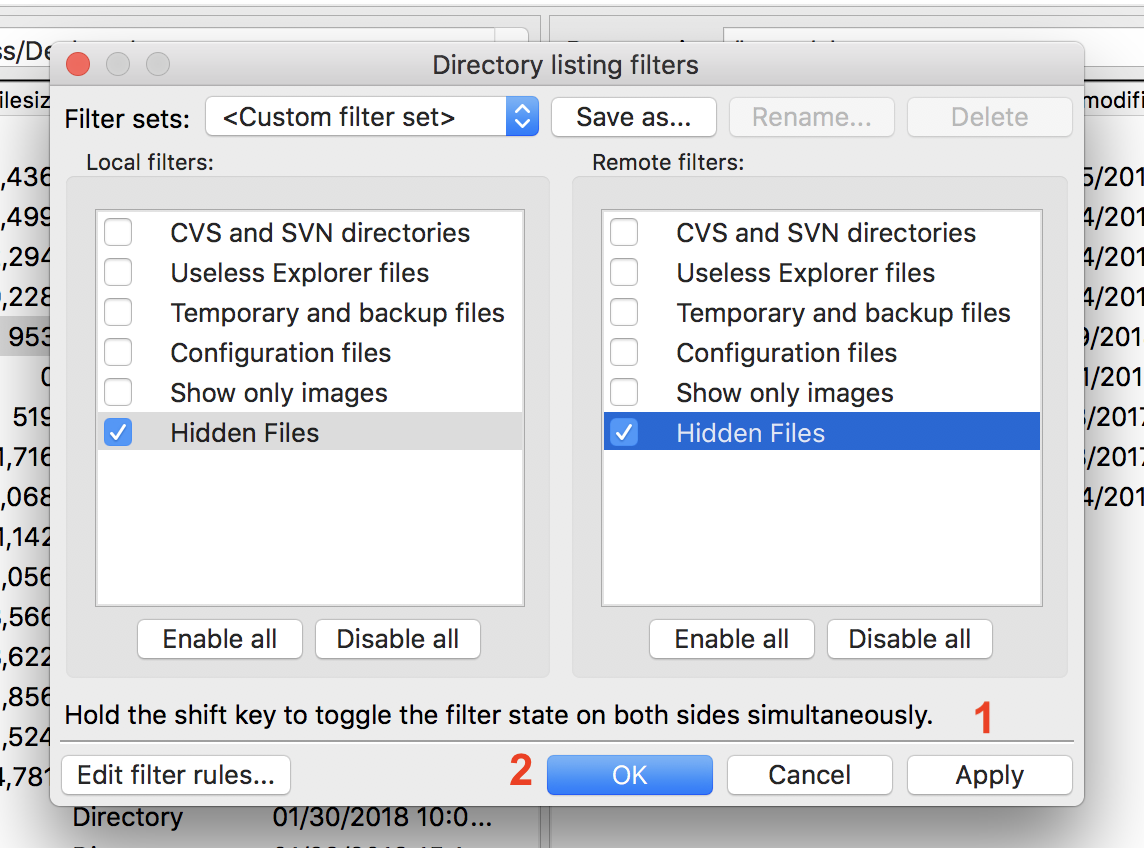Disable all local filters
Viewport: 1144px width, 848px height.
pos(397,639)
